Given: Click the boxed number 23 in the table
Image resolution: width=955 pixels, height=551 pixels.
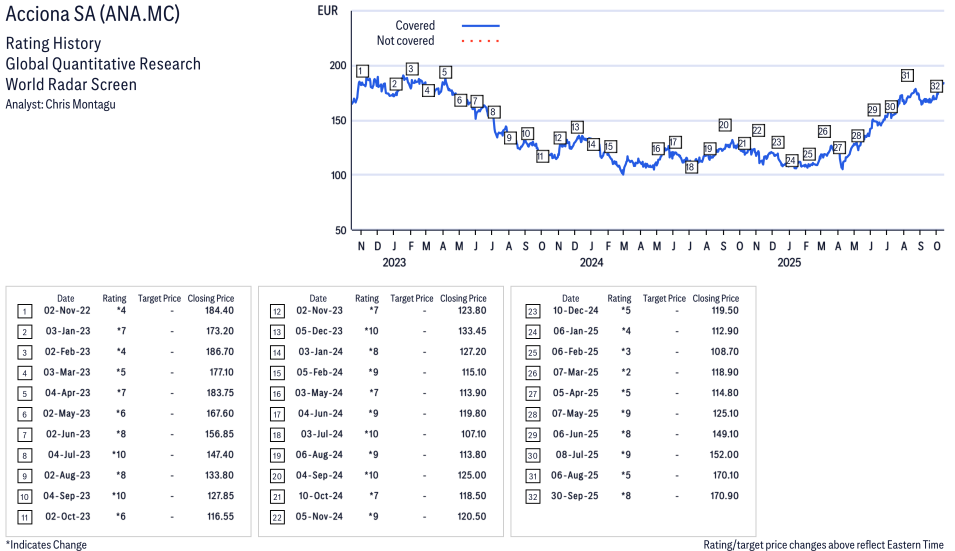Looking at the screenshot, I should [529, 312].
